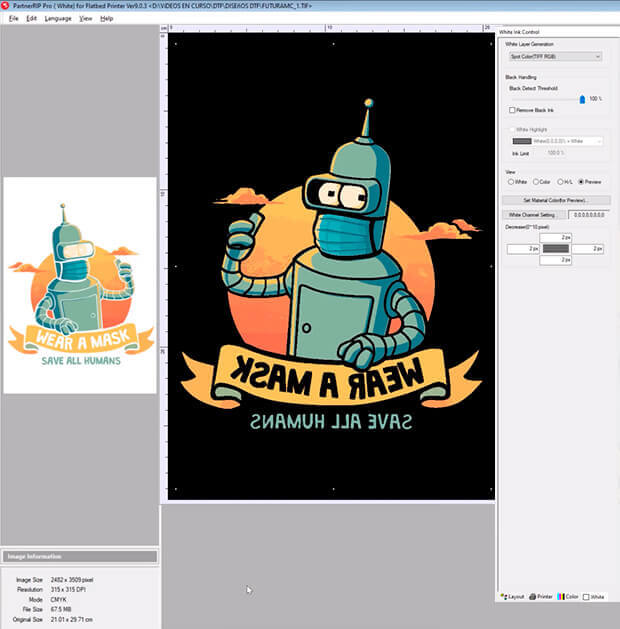620x629 pixels.
Task: Open the Help menu
Action: tap(106, 18)
